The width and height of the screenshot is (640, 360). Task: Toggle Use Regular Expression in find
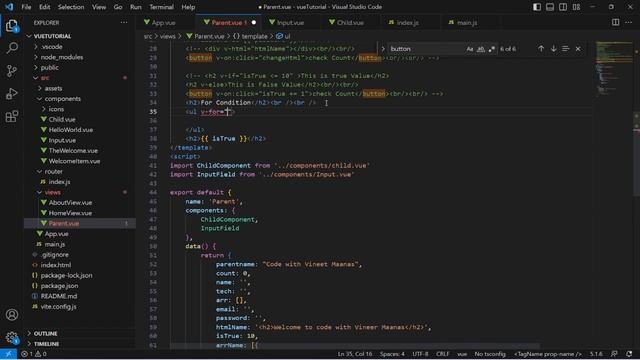(x=492, y=49)
